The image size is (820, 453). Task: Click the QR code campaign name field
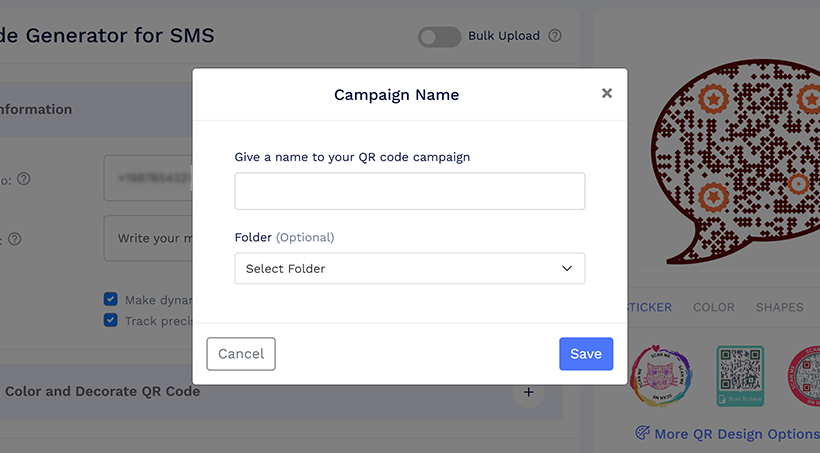click(410, 191)
